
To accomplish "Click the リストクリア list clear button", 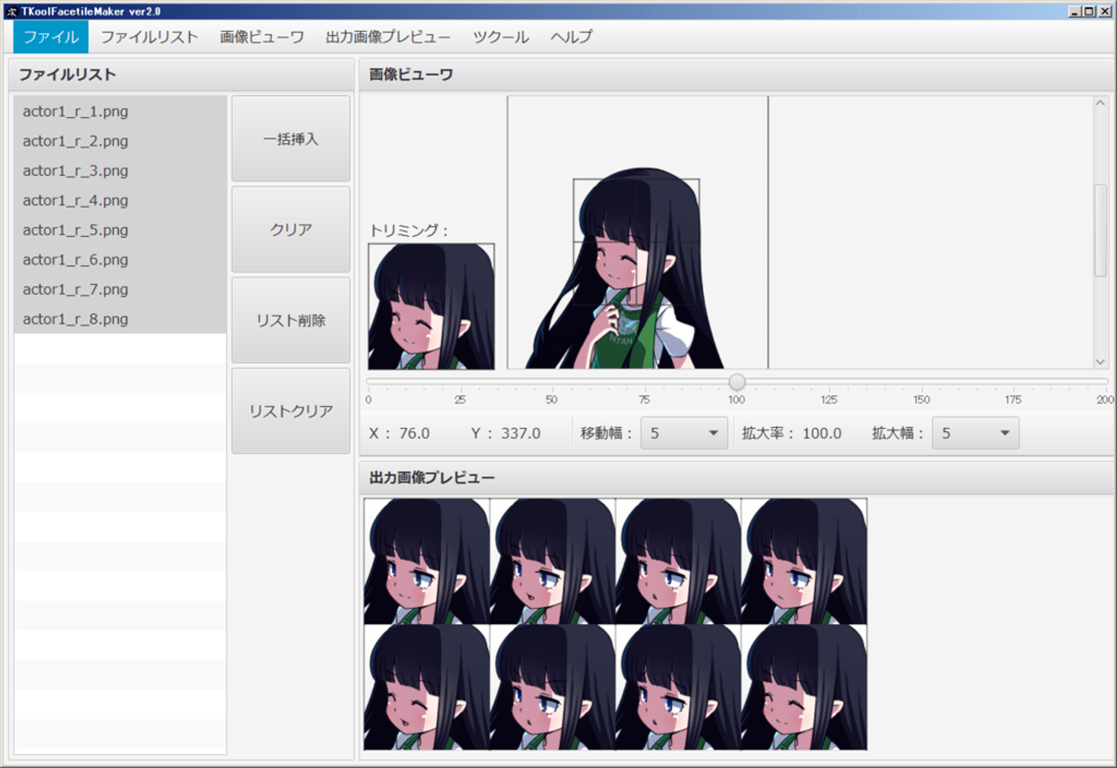I will [x=290, y=409].
